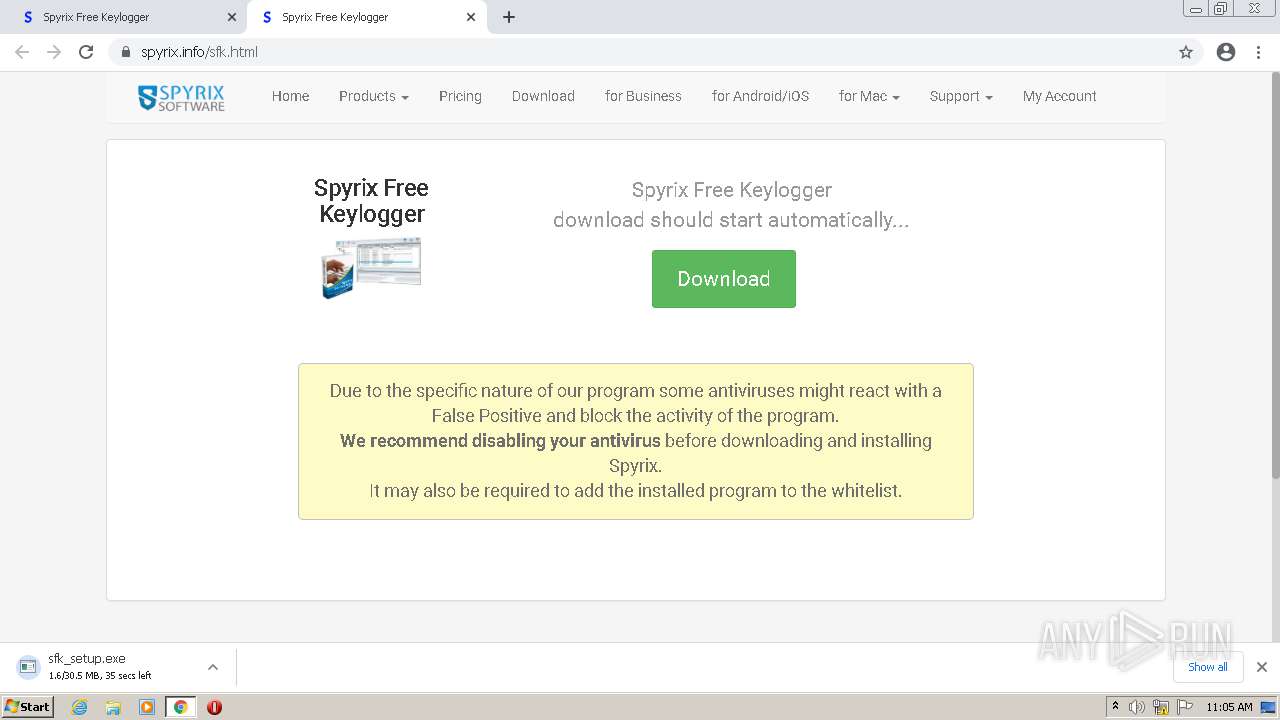Image resolution: width=1280 pixels, height=720 pixels.
Task: Click the action center flag icon
Action: click(x=1184, y=707)
